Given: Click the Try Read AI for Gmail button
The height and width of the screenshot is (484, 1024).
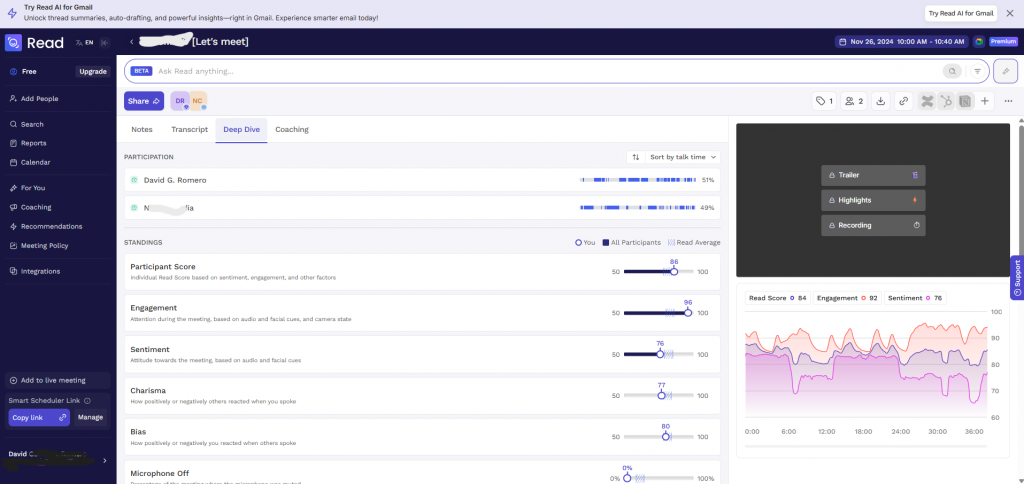Looking at the screenshot, I should pos(960,13).
